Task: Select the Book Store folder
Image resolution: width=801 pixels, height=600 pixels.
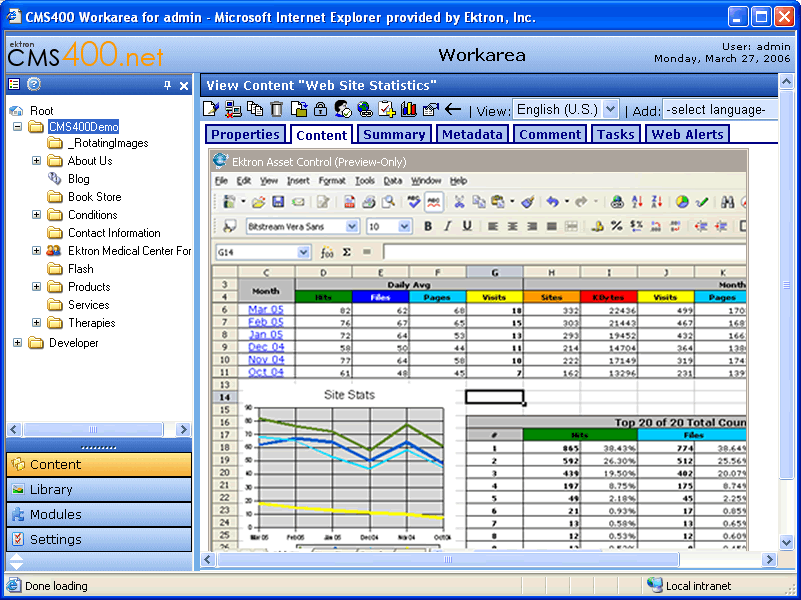Action: 95,197
